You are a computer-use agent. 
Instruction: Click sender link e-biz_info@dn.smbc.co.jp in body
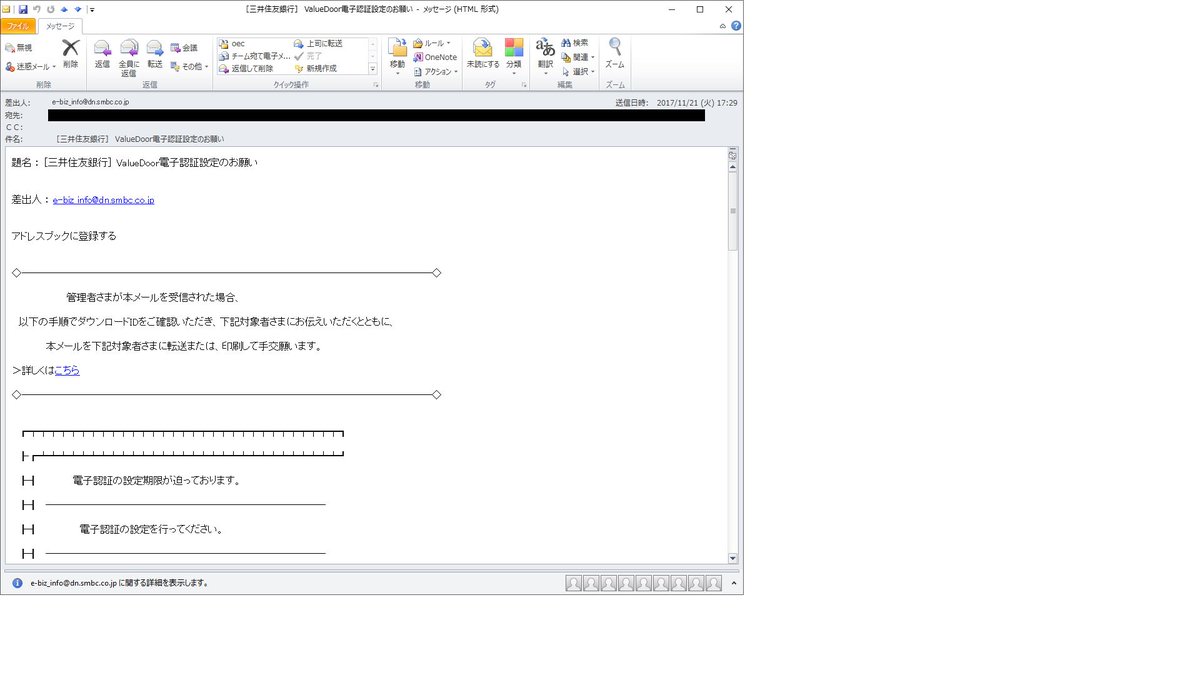click(104, 200)
